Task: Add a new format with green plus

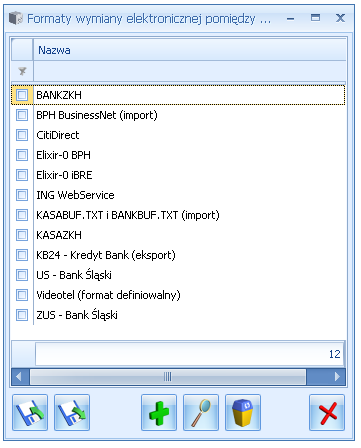Action: click(x=159, y=412)
